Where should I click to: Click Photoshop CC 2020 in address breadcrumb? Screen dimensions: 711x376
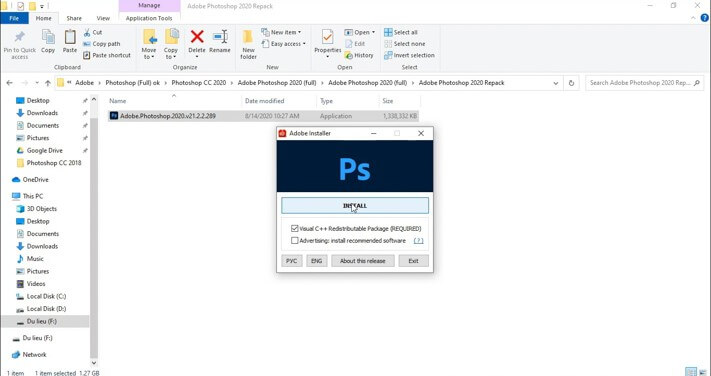click(198, 83)
